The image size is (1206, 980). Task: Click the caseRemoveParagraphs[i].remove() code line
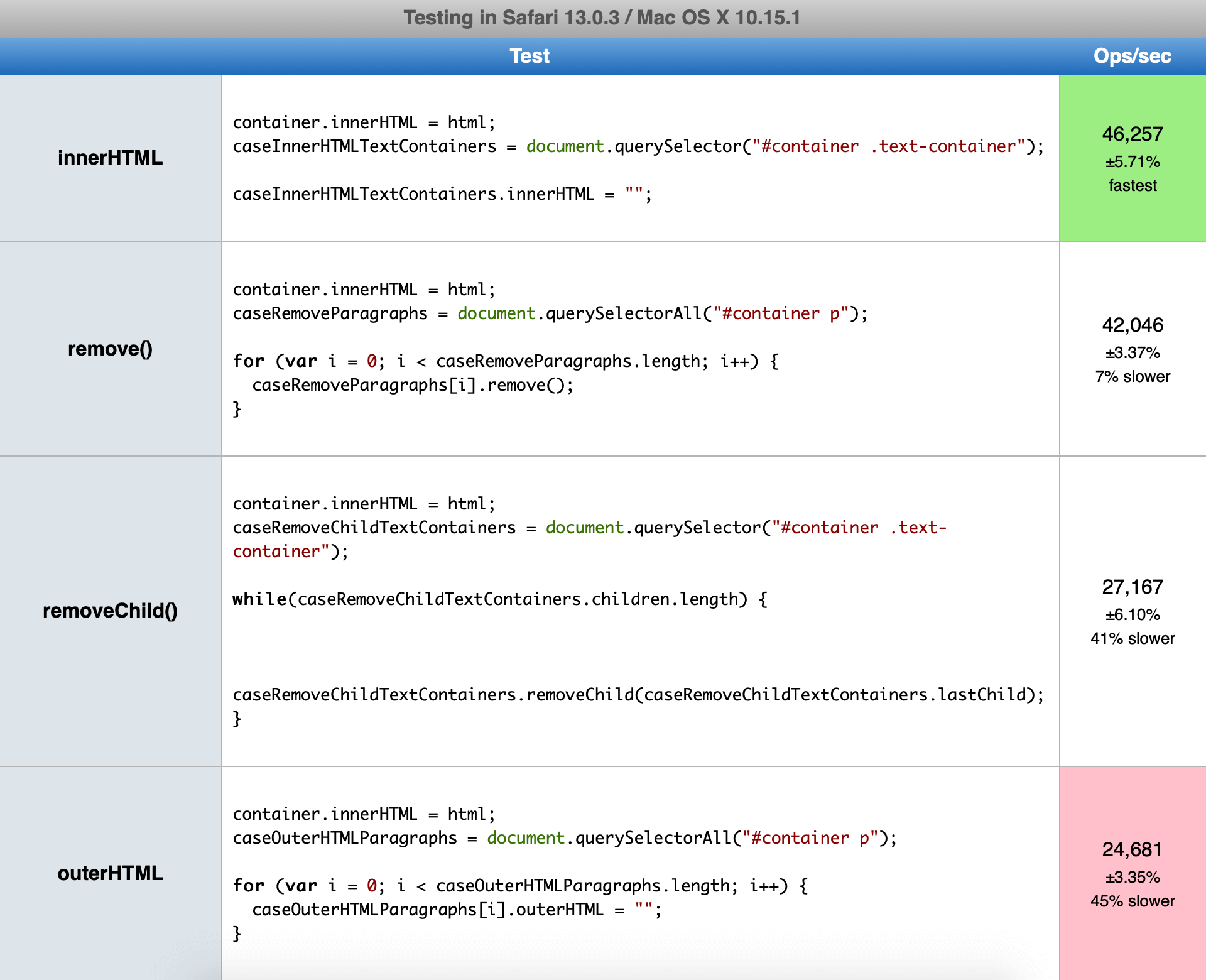412,385
